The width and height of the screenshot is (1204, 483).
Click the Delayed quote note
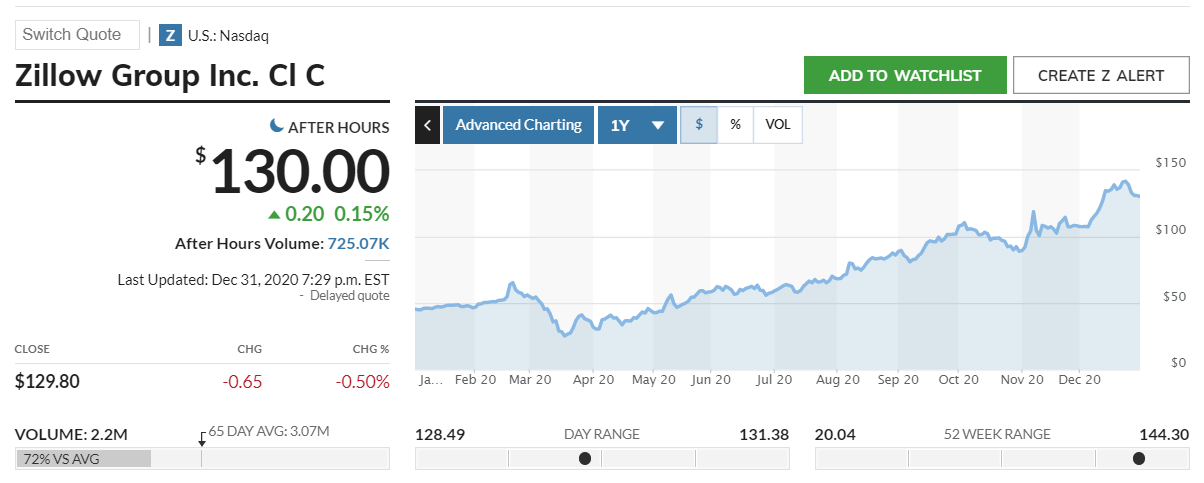(x=349, y=296)
